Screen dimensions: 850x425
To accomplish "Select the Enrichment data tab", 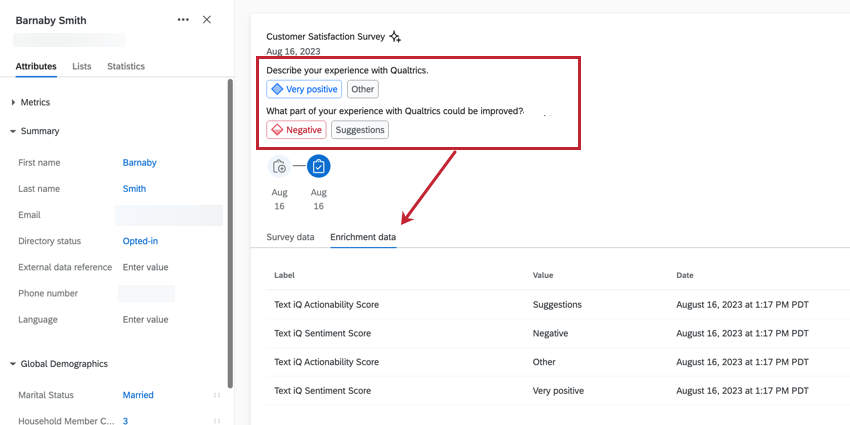I will (363, 237).
